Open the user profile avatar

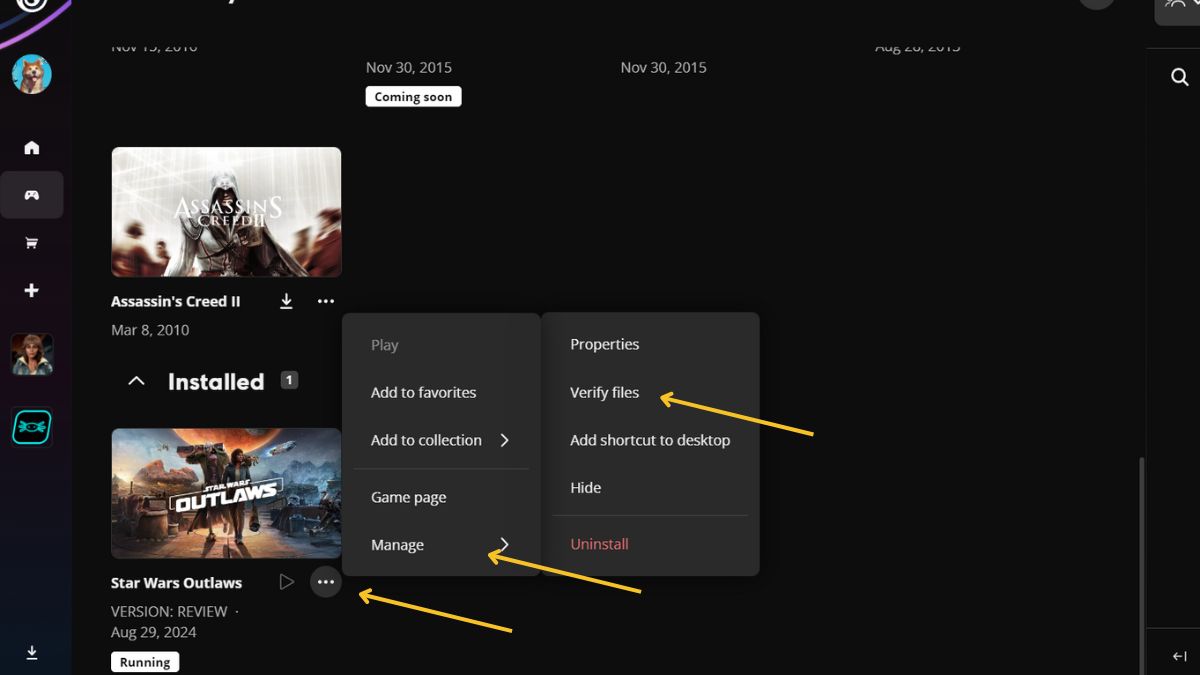coord(32,74)
